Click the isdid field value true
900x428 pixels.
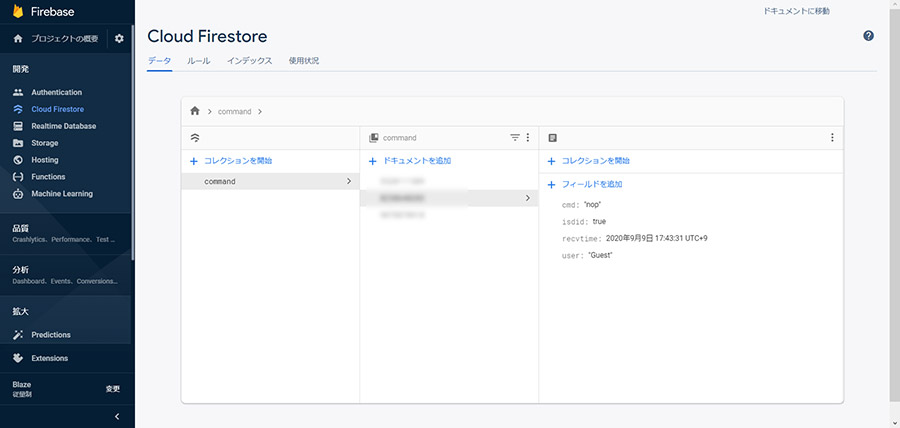pyautogui.click(x=599, y=221)
